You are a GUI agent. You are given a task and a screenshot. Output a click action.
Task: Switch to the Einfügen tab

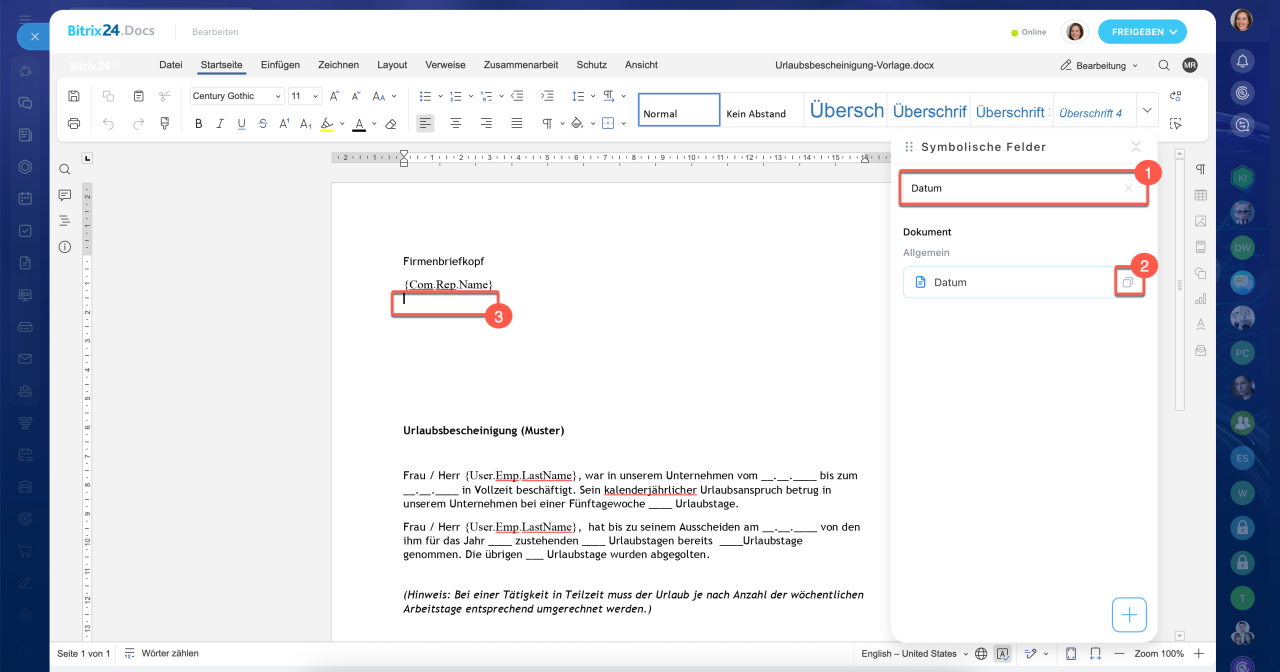point(280,65)
